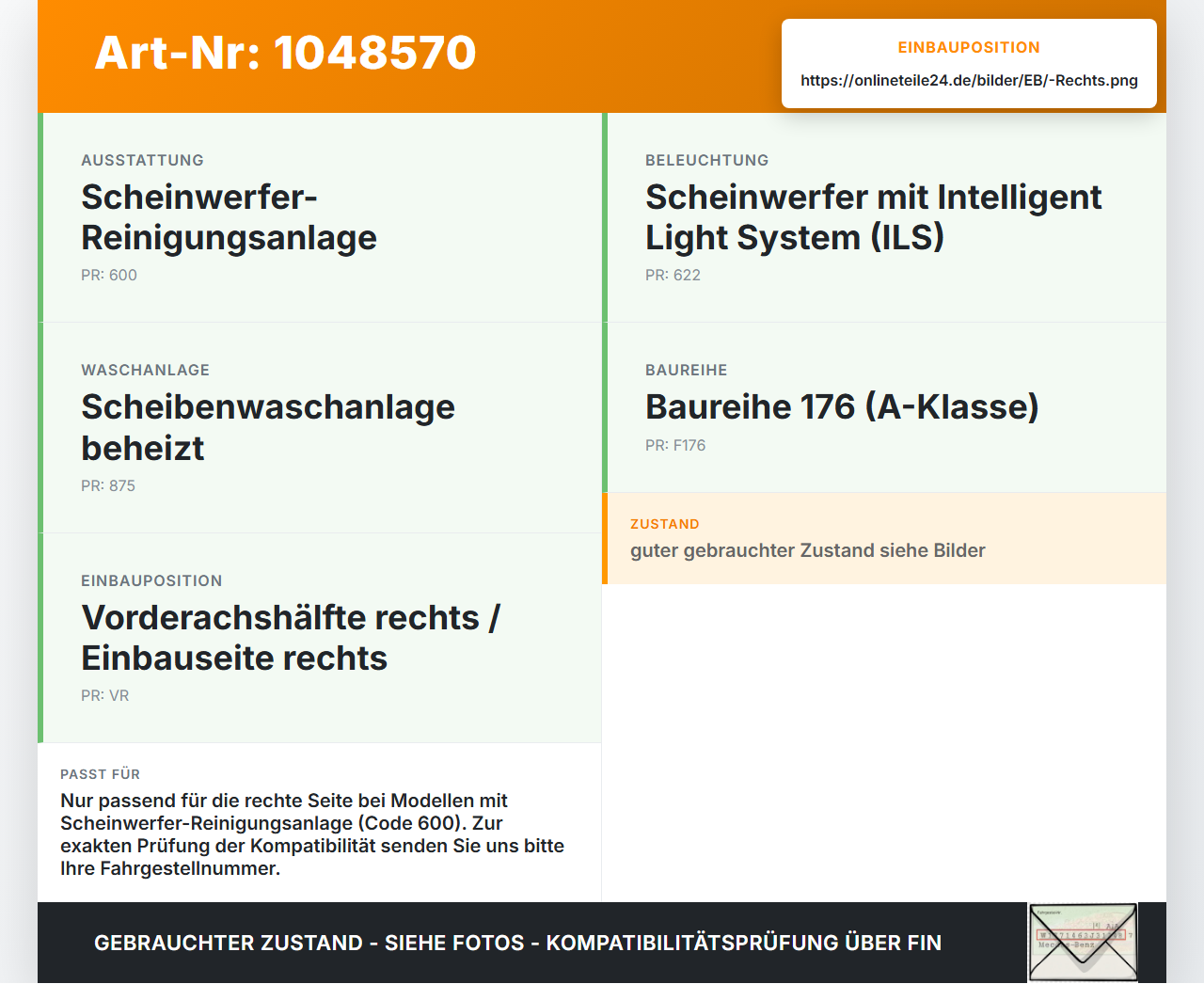Click Scheinwerfer mit Intelligent Light System heading
The height and width of the screenshot is (984, 1204).
click(873, 217)
